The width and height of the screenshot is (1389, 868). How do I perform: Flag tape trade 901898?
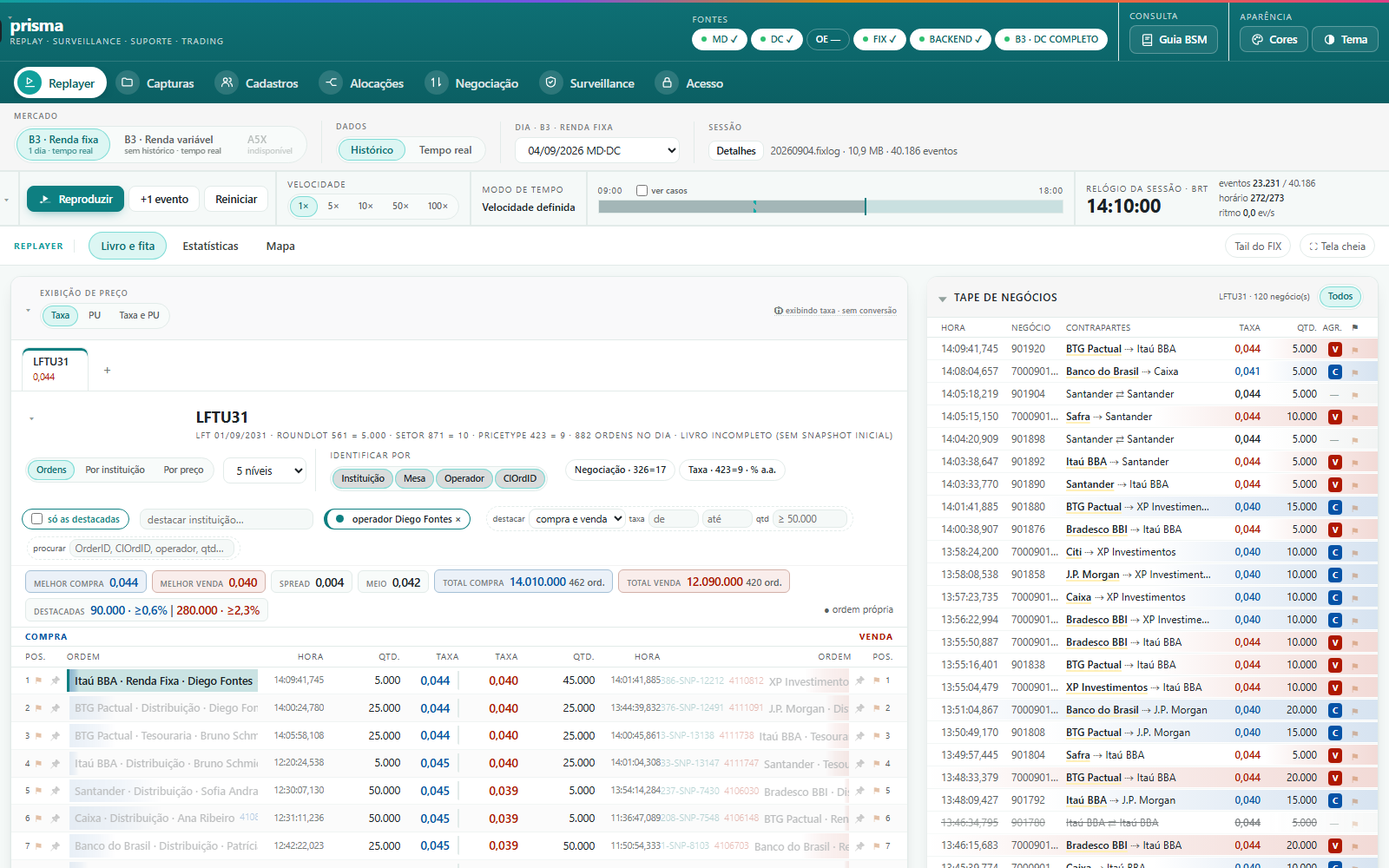point(1355,439)
